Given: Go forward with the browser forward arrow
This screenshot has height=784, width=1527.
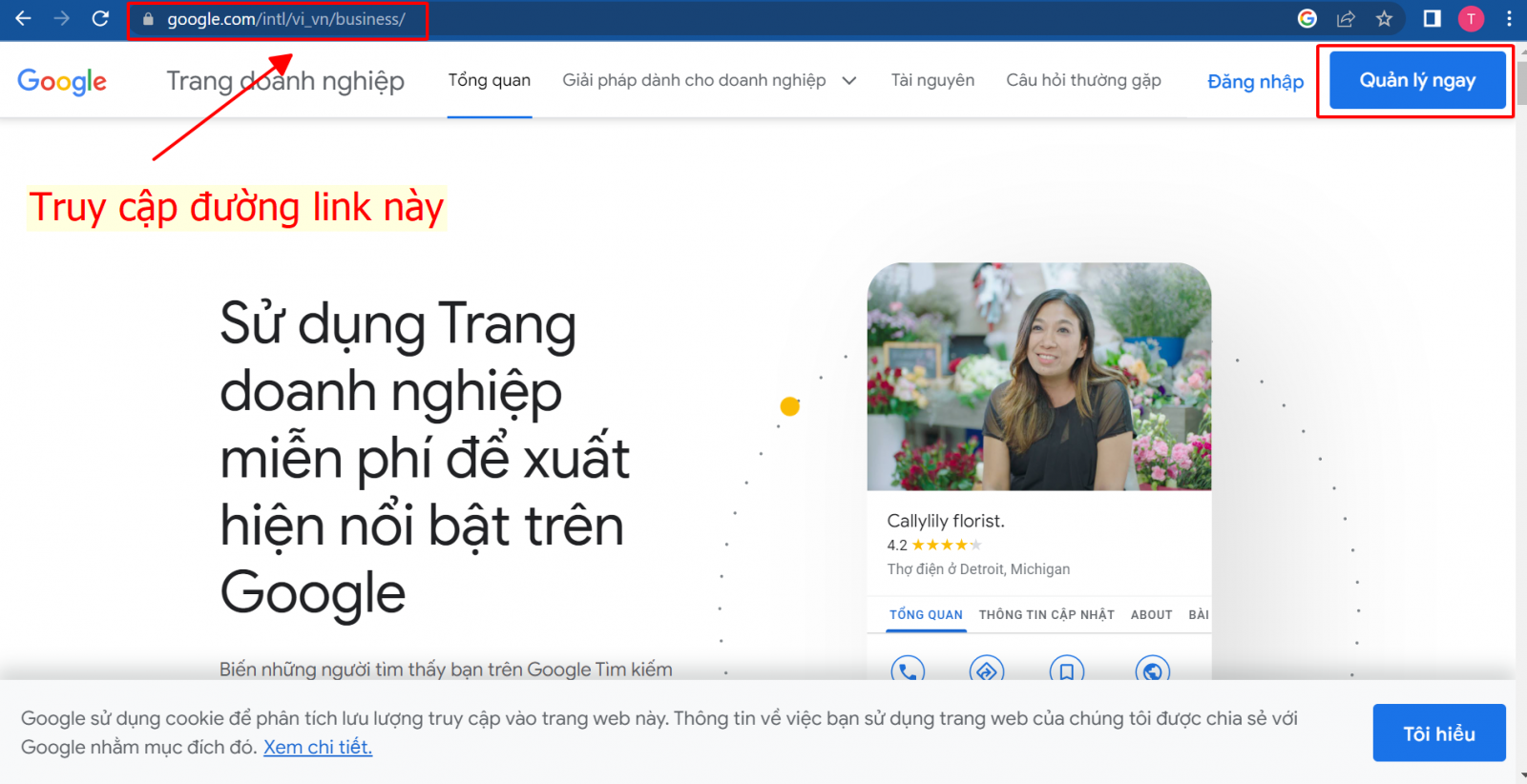Looking at the screenshot, I should pos(62,18).
